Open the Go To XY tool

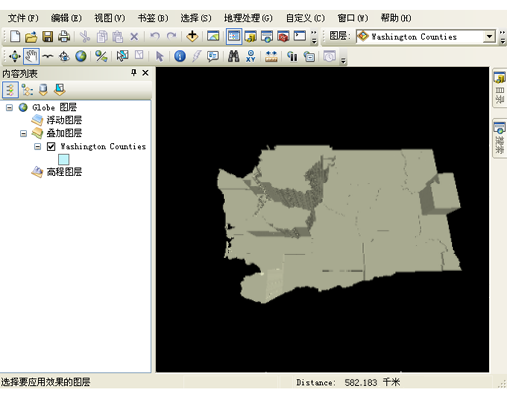coord(251,56)
